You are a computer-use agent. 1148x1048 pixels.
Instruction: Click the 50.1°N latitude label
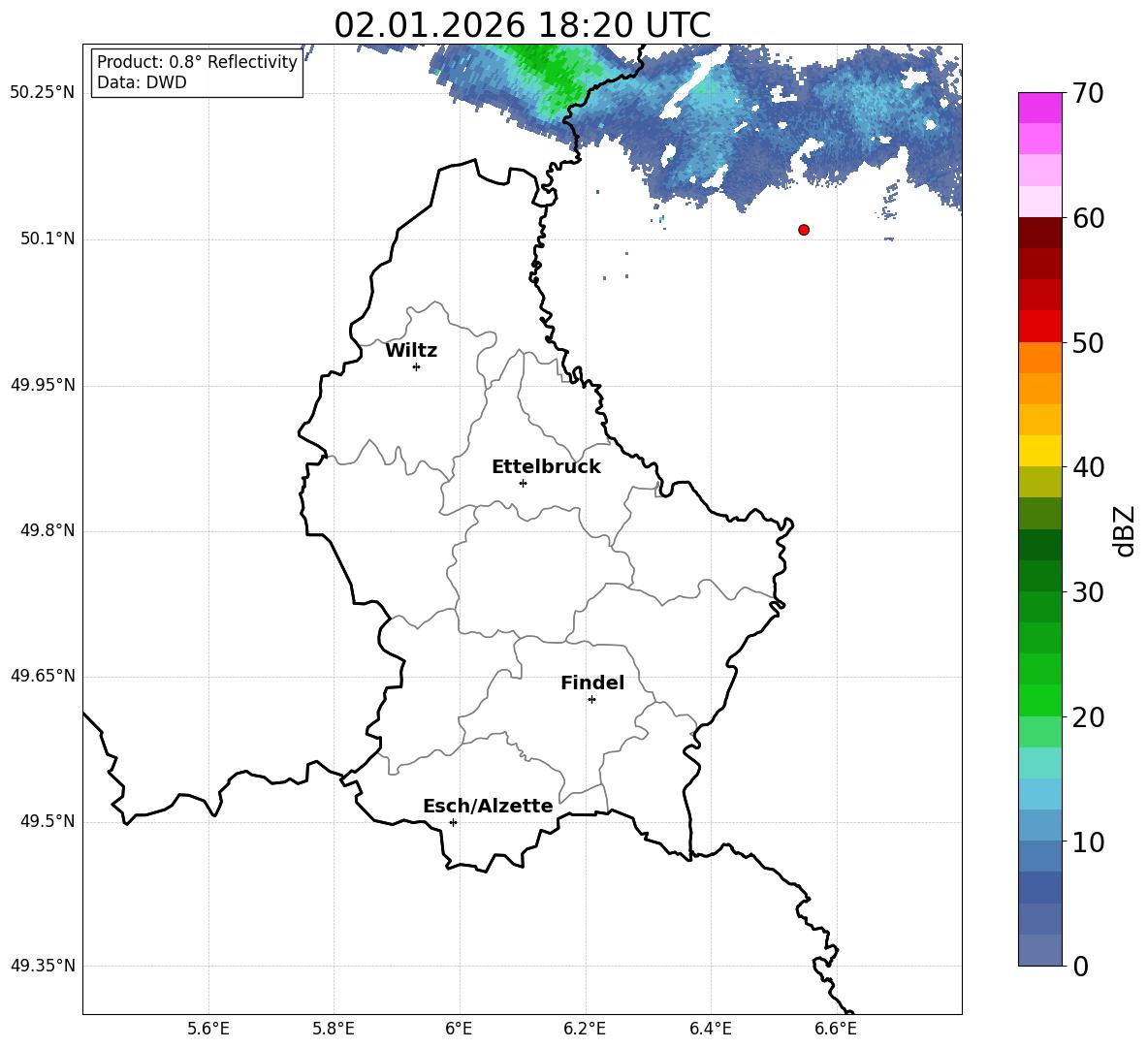[48, 238]
